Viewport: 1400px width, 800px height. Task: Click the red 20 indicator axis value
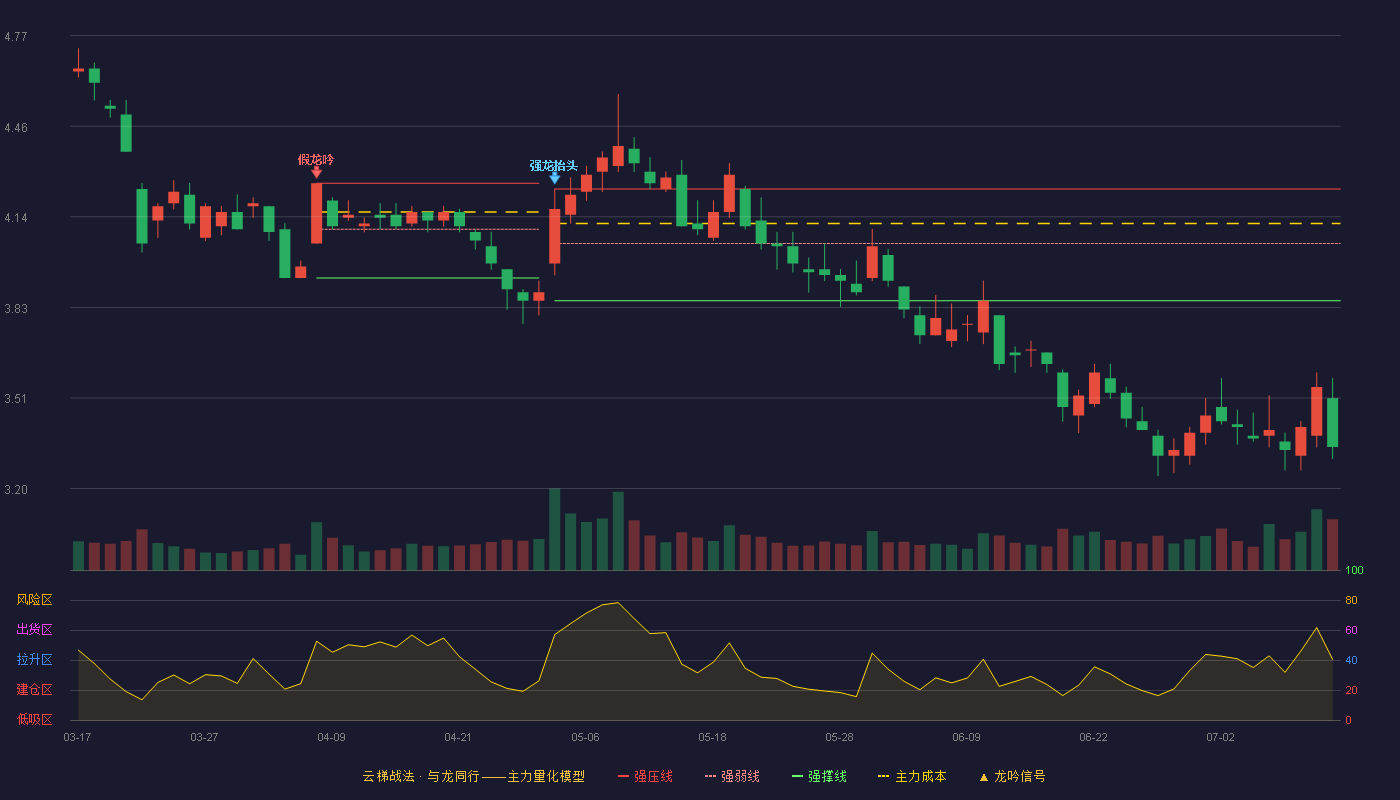coord(1351,690)
